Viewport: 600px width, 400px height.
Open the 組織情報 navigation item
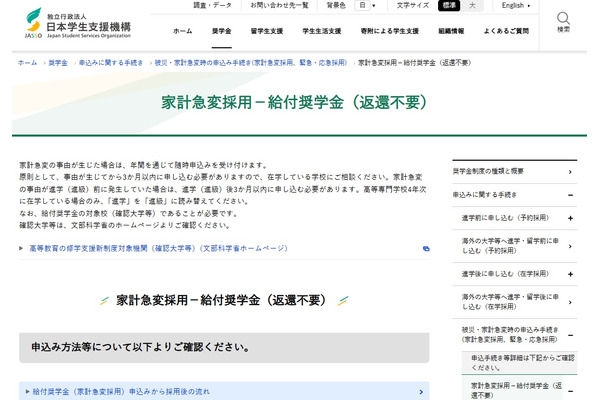click(x=451, y=31)
